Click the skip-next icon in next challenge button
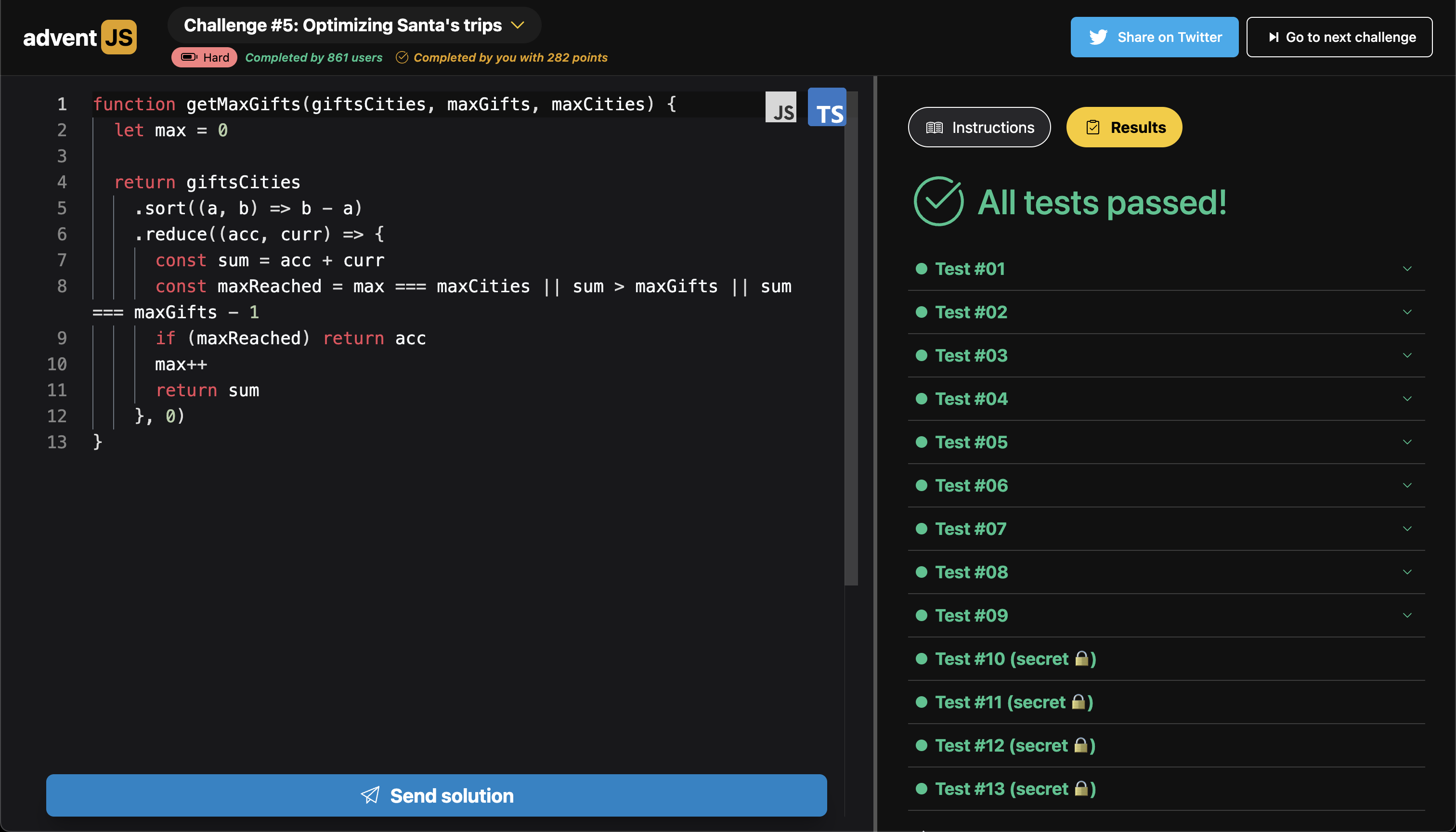 pyautogui.click(x=1274, y=37)
